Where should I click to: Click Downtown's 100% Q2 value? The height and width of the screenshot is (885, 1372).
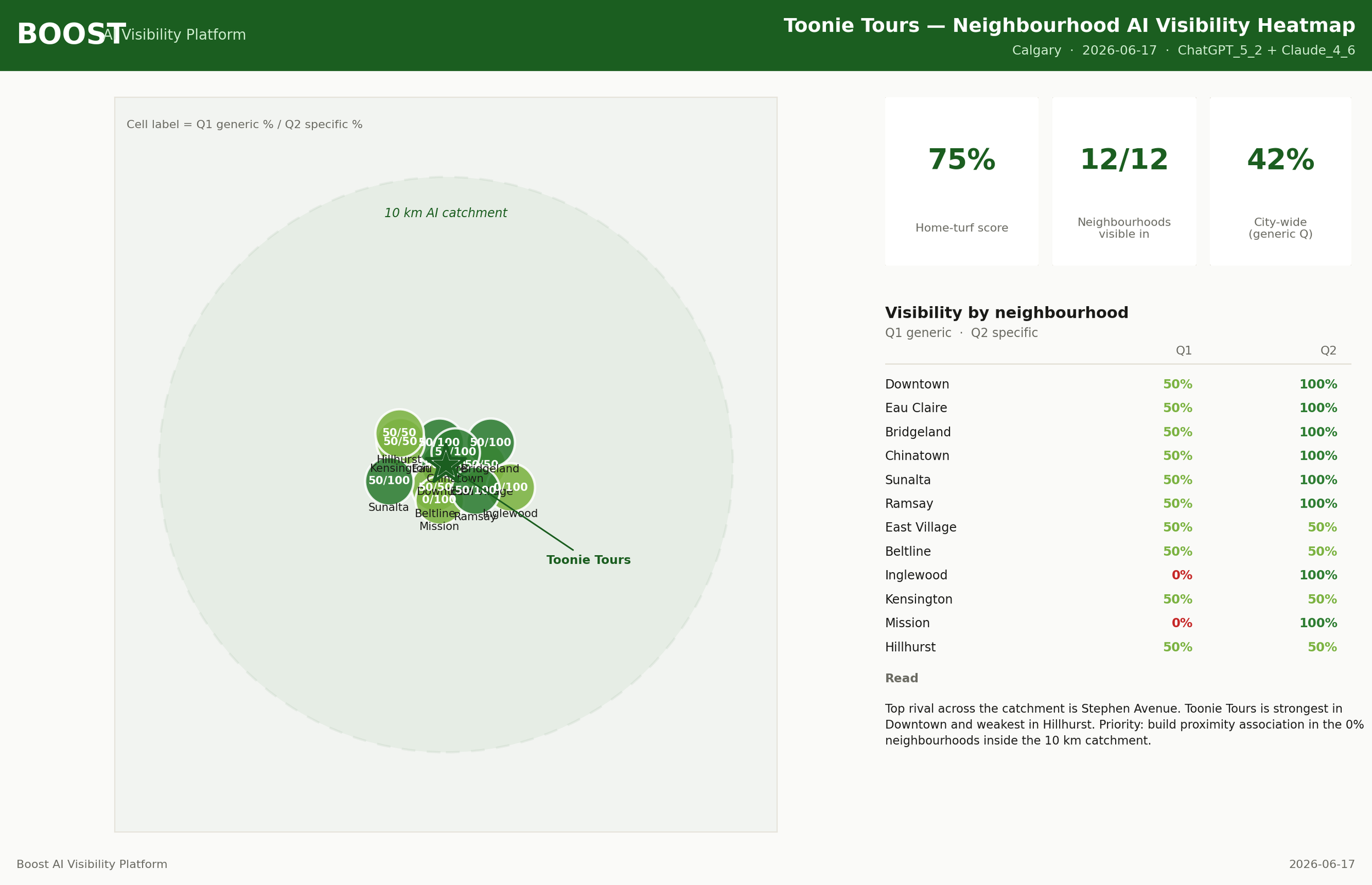click(x=1318, y=385)
